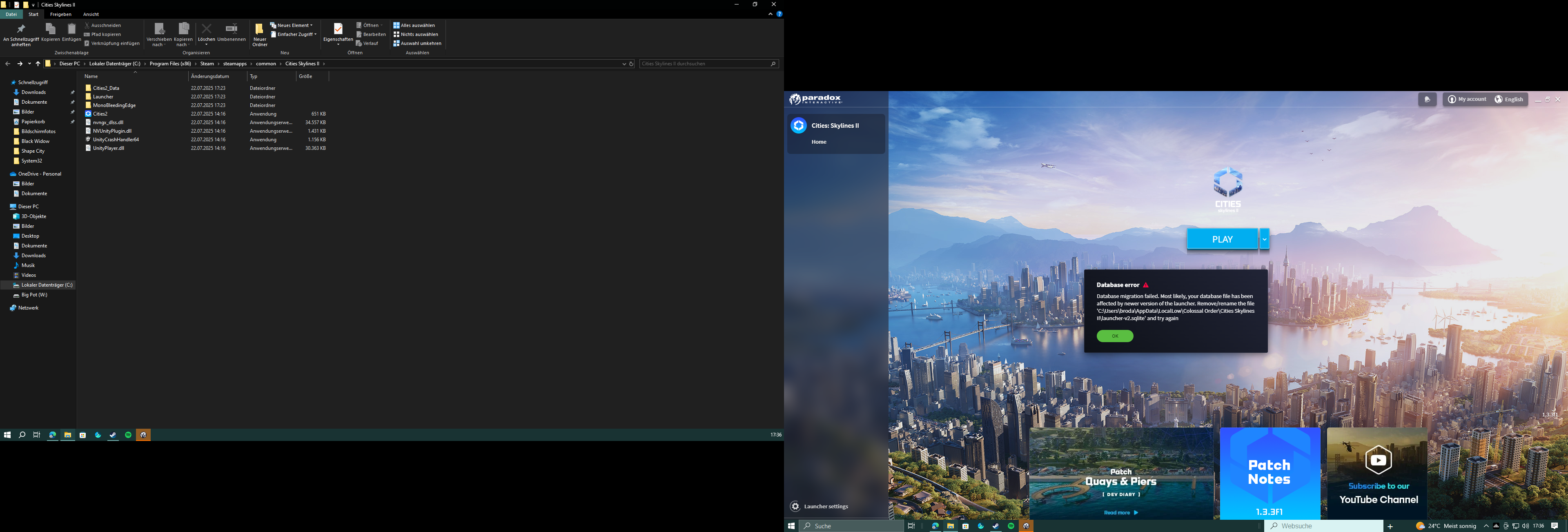Image resolution: width=1568 pixels, height=532 pixels.
Task: Open Explorer help question-mark icon
Action: pyautogui.click(x=779, y=14)
